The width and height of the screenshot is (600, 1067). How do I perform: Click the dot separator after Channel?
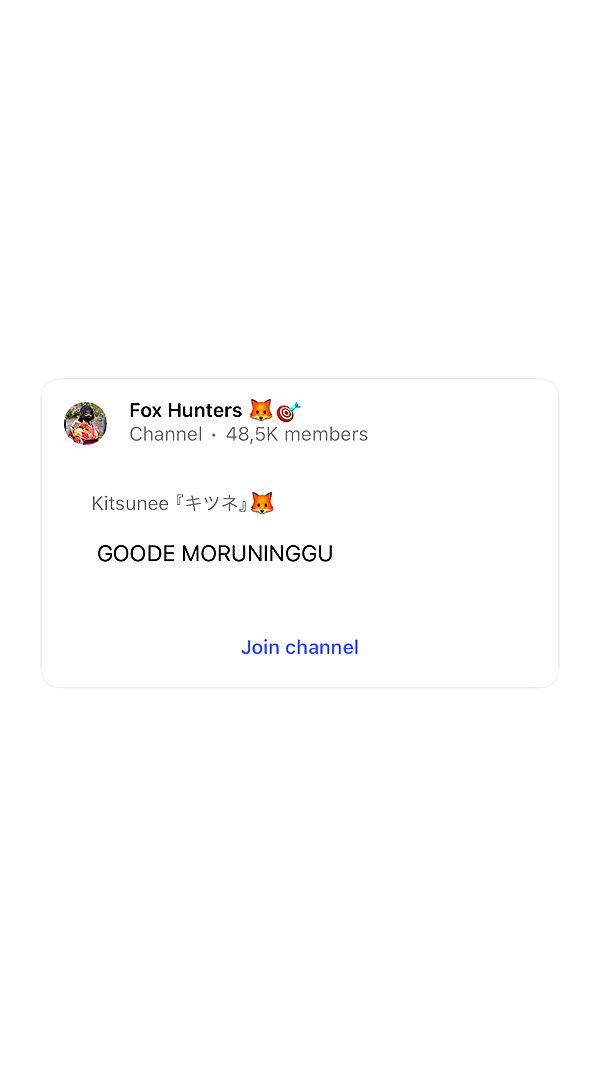click(x=214, y=435)
